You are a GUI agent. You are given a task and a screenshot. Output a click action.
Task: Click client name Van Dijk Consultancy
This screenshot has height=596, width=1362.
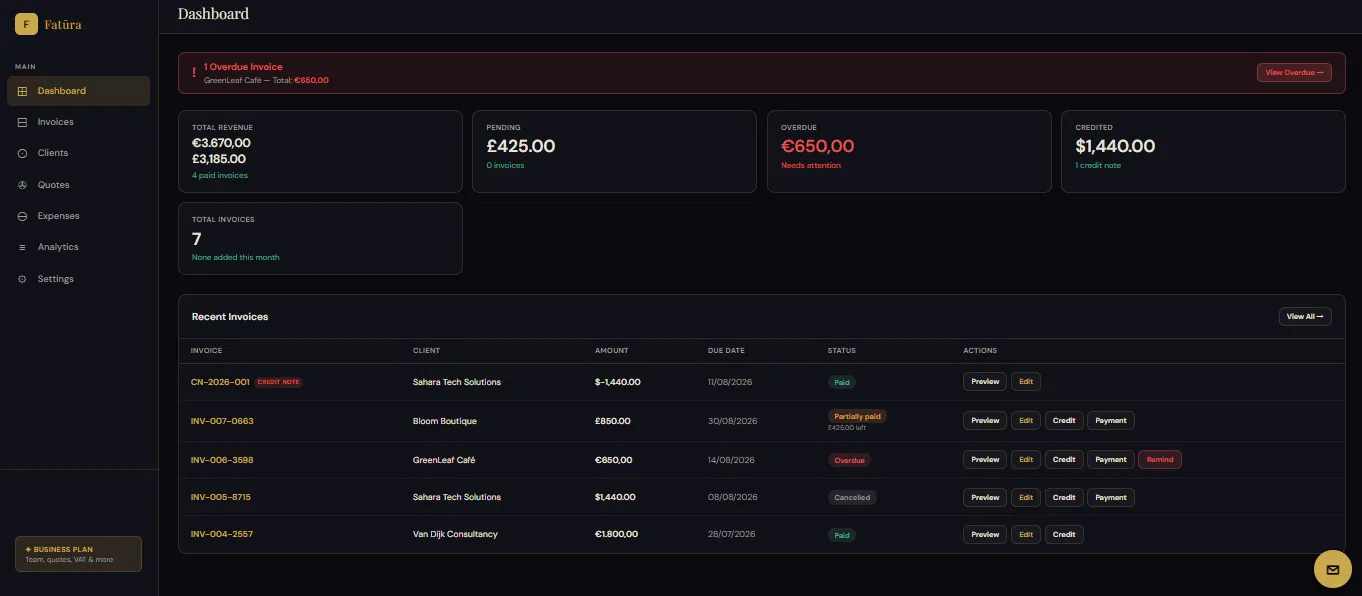click(x=455, y=534)
